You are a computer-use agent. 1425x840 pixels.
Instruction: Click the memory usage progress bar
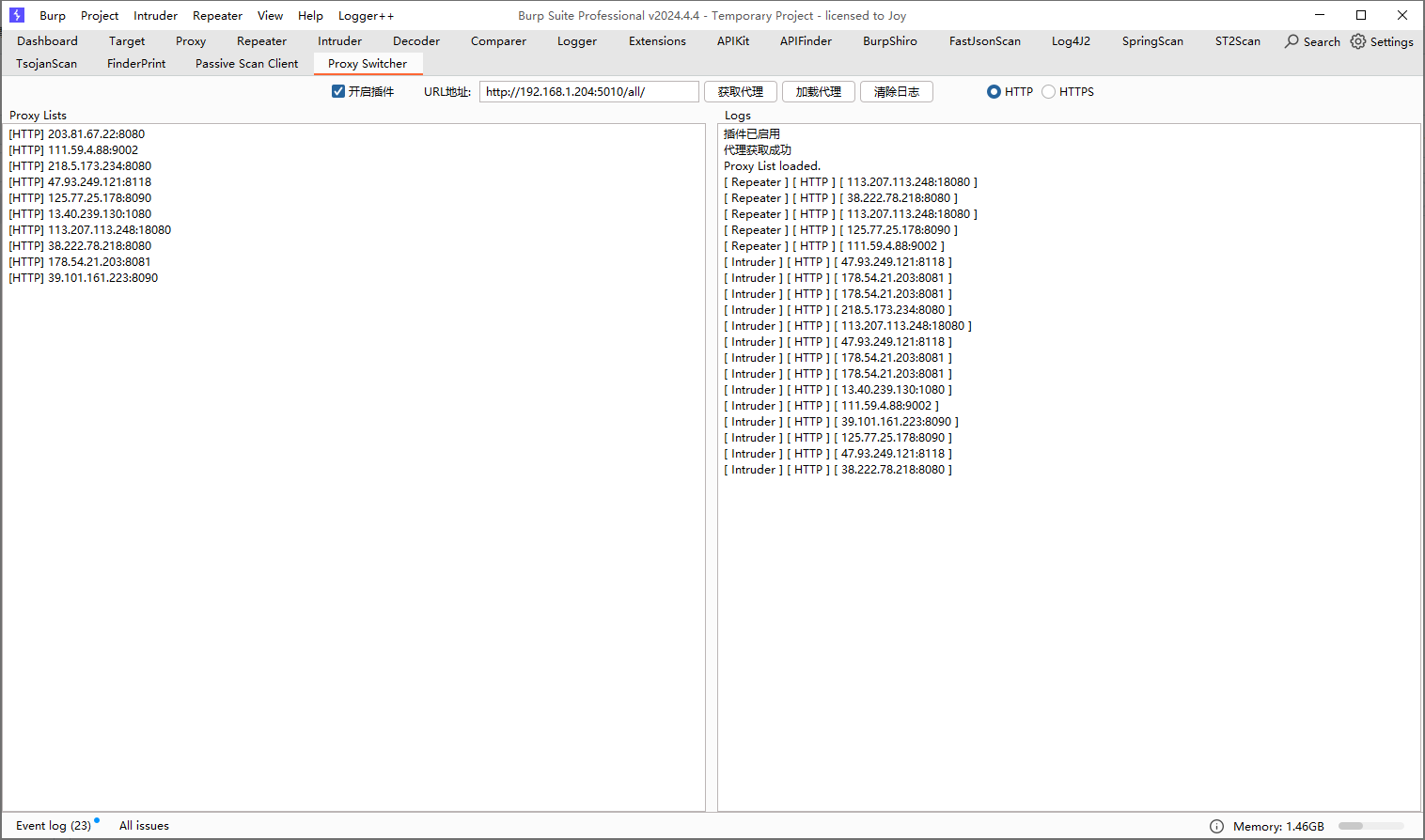(x=1371, y=826)
